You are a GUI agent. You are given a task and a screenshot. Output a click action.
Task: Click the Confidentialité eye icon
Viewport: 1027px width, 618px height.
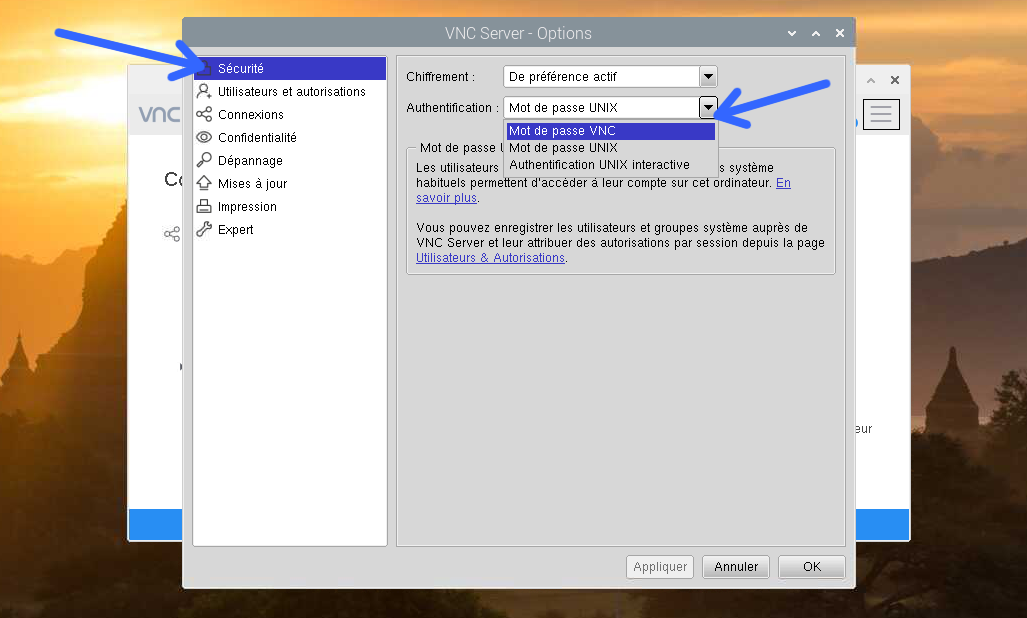[x=204, y=137]
